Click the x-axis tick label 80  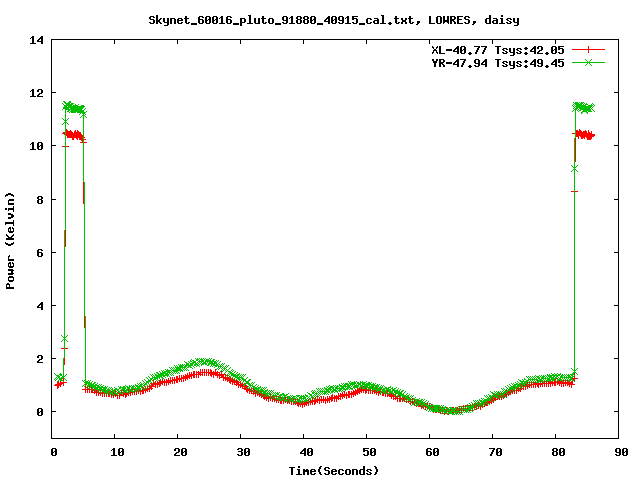pyautogui.click(x=558, y=452)
